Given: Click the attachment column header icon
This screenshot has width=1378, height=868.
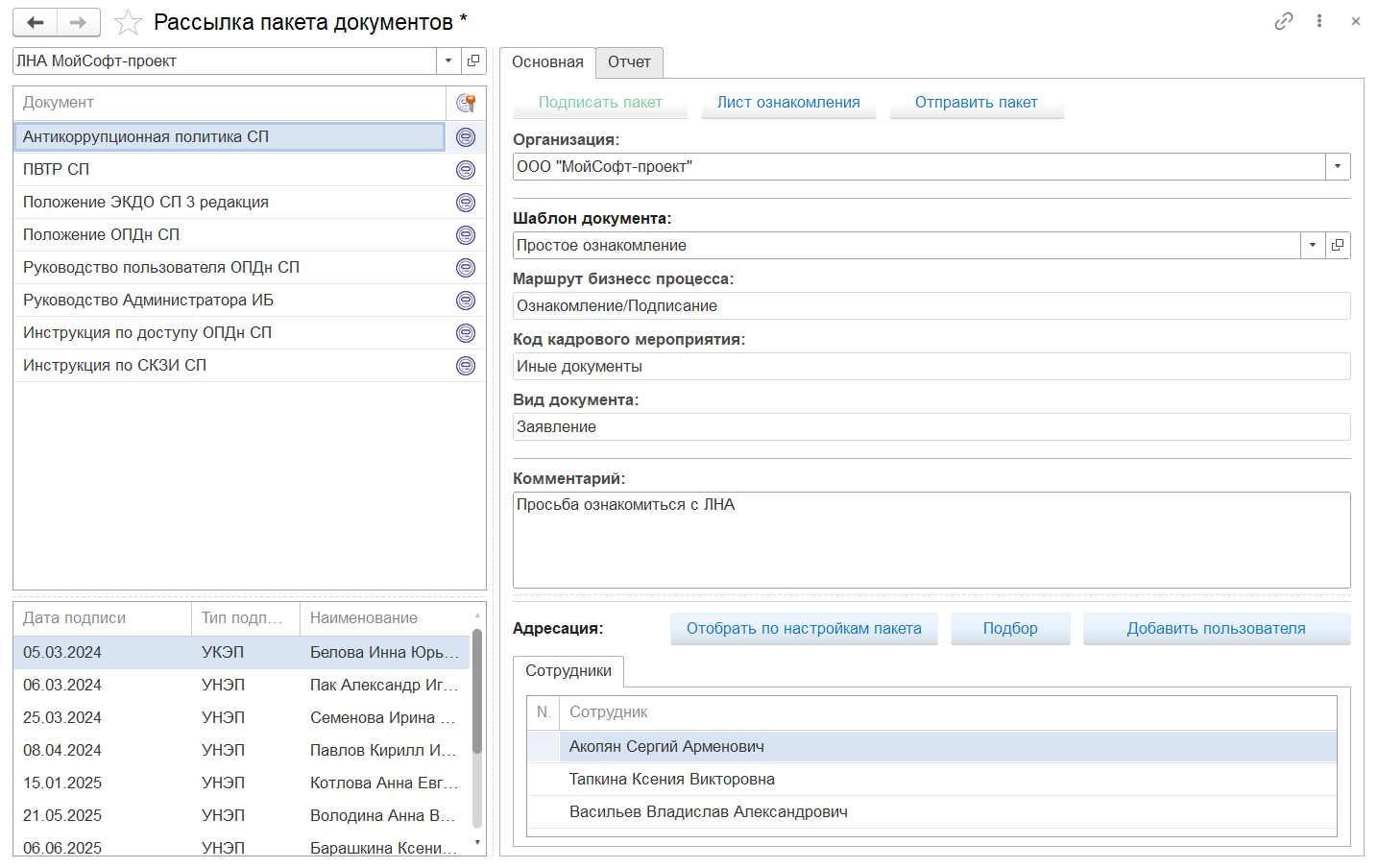Looking at the screenshot, I should pos(466,103).
